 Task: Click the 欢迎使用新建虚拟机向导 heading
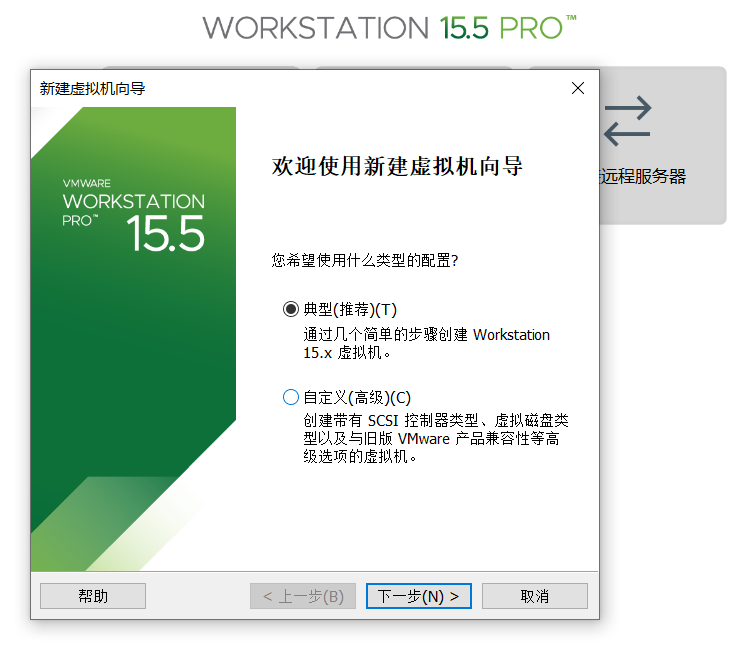(x=397, y=166)
